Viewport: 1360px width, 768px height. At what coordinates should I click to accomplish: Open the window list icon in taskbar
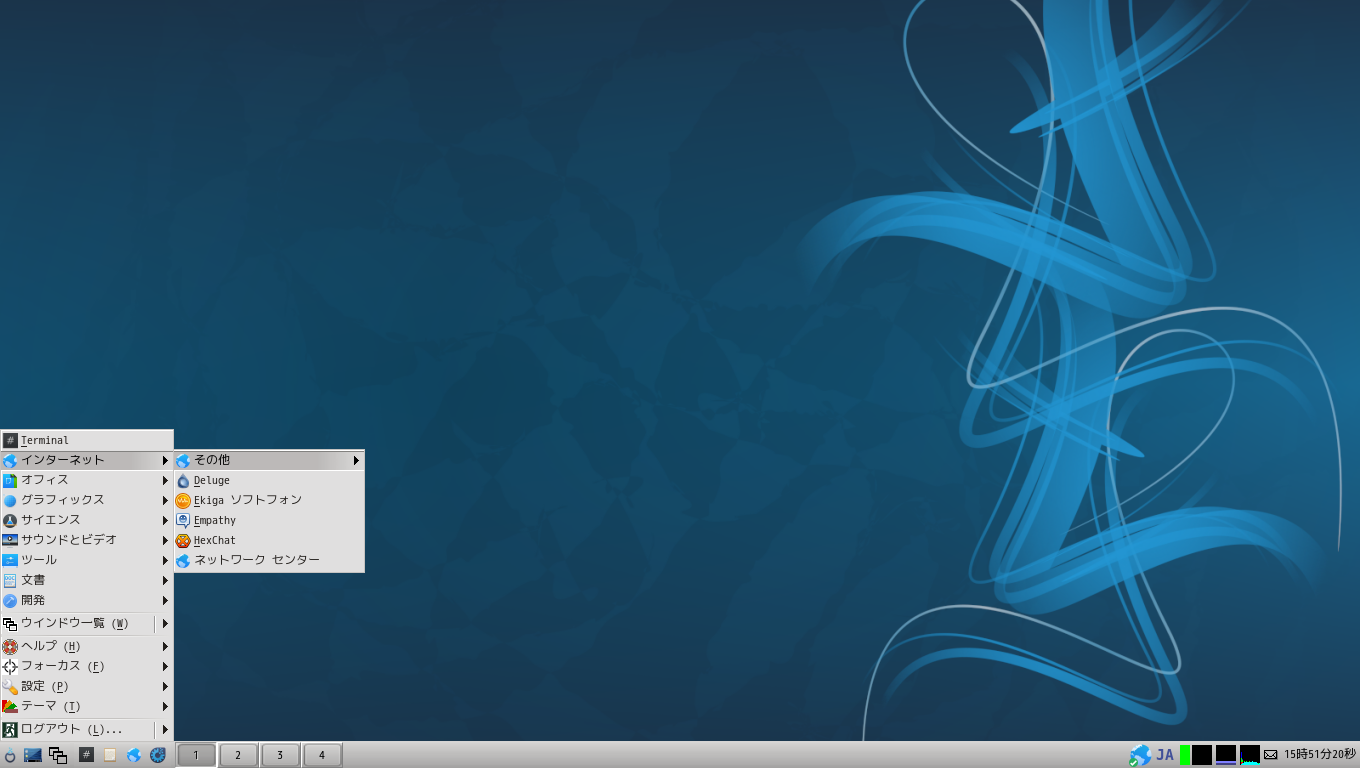click(x=58, y=755)
